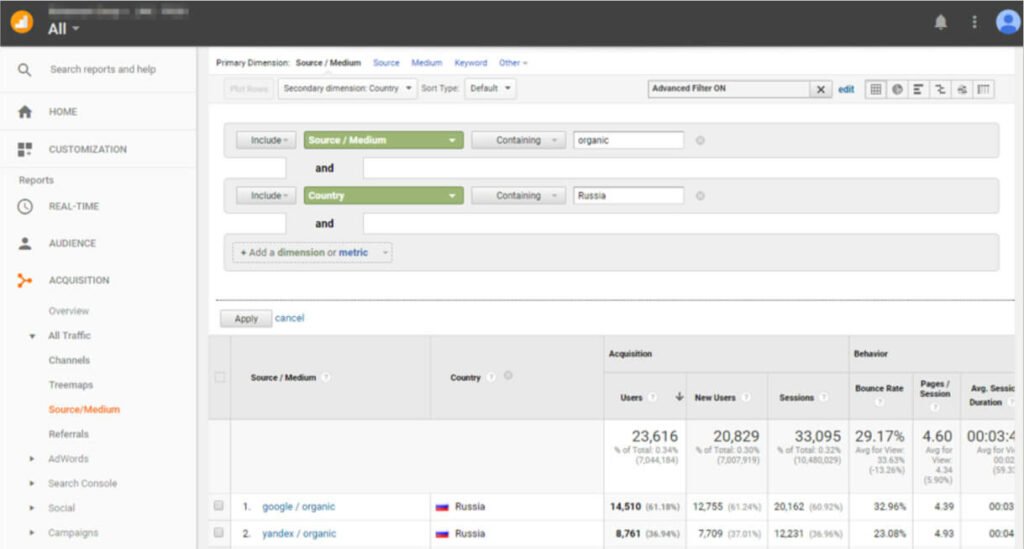Remove the organic filter condition
The height and width of the screenshot is (549, 1024).
pyautogui.click(x=700, y=140)
